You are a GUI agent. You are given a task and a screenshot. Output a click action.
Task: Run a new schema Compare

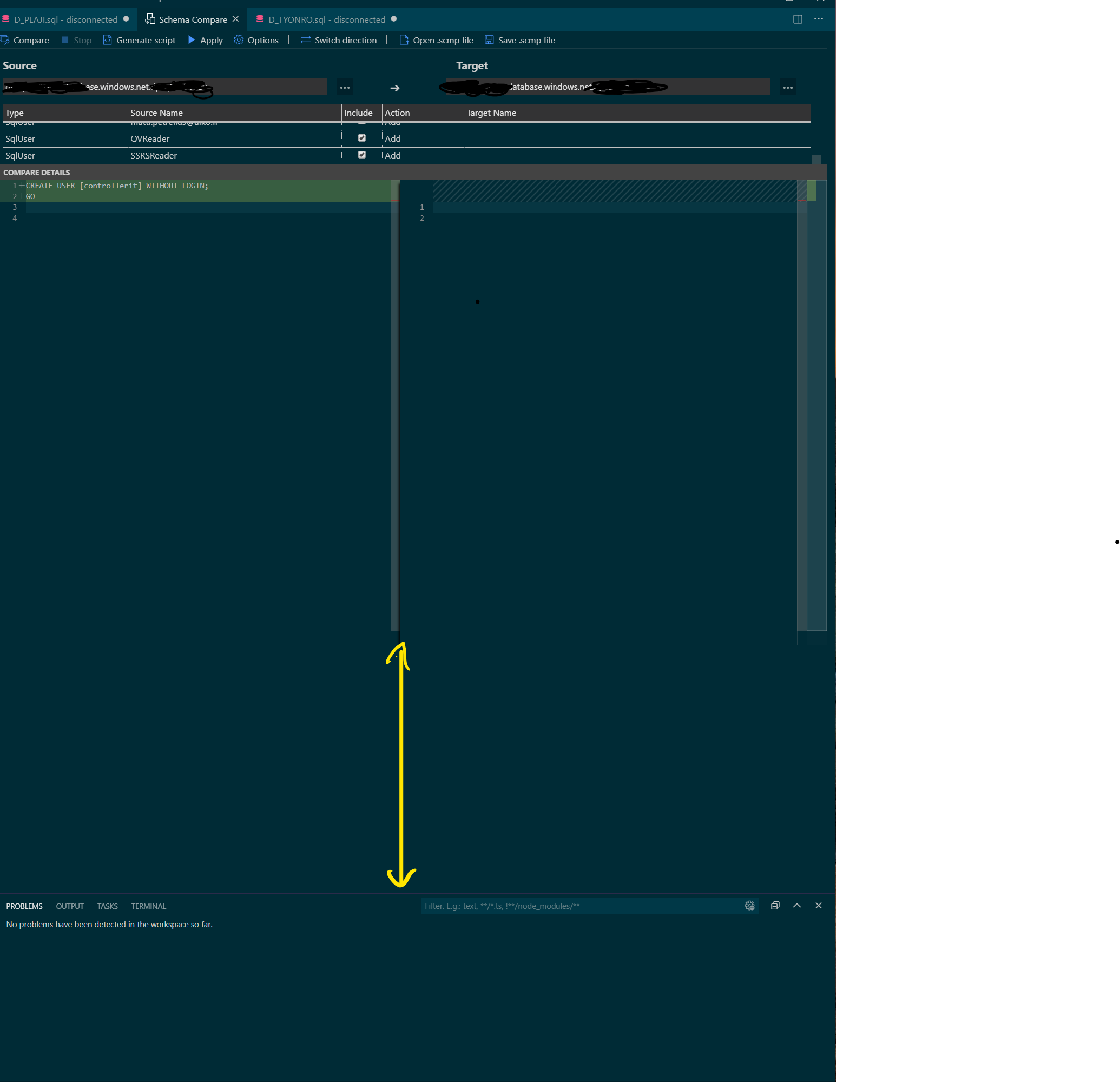(x=25, y=40)
